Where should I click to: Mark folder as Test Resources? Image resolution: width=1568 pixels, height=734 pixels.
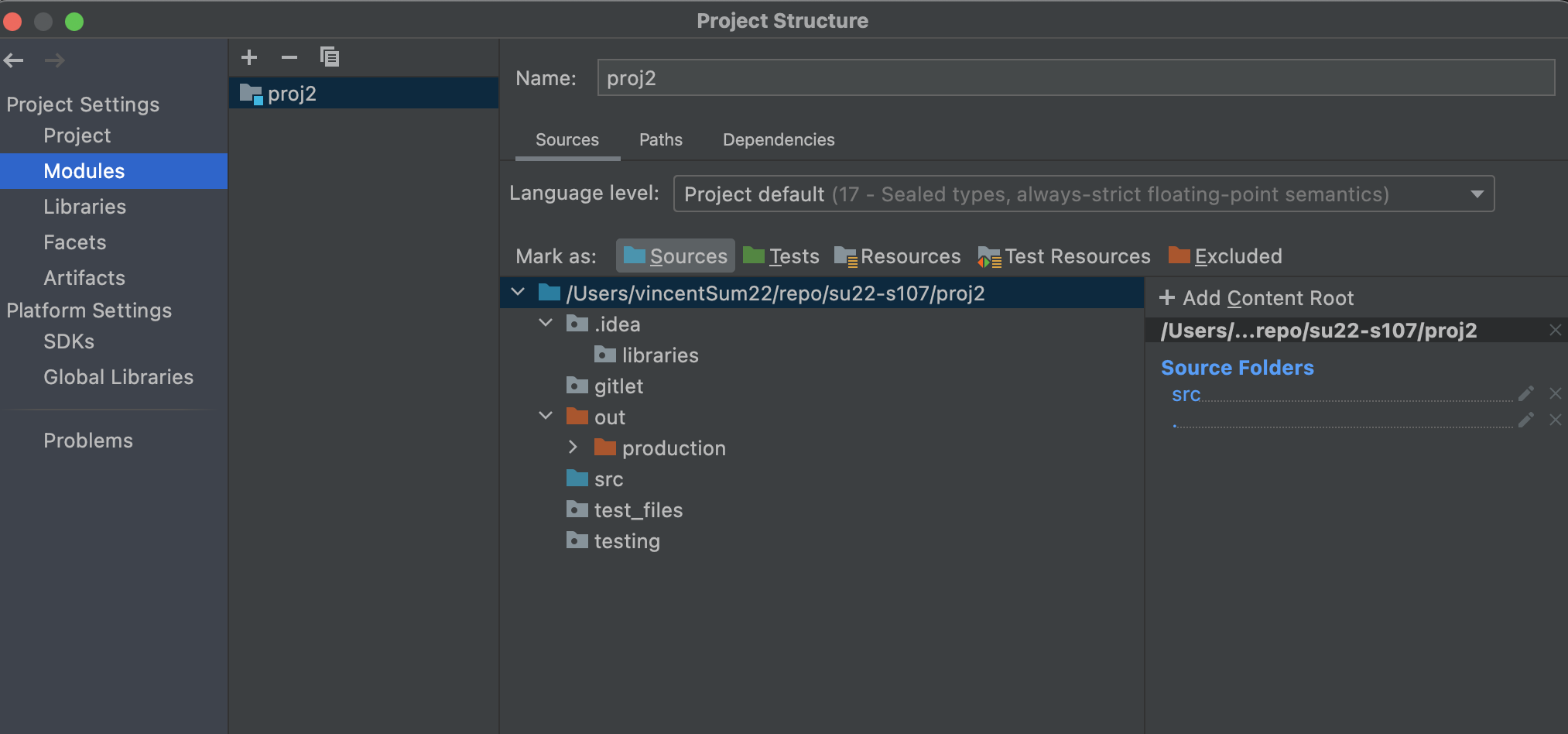[1064, 256]
